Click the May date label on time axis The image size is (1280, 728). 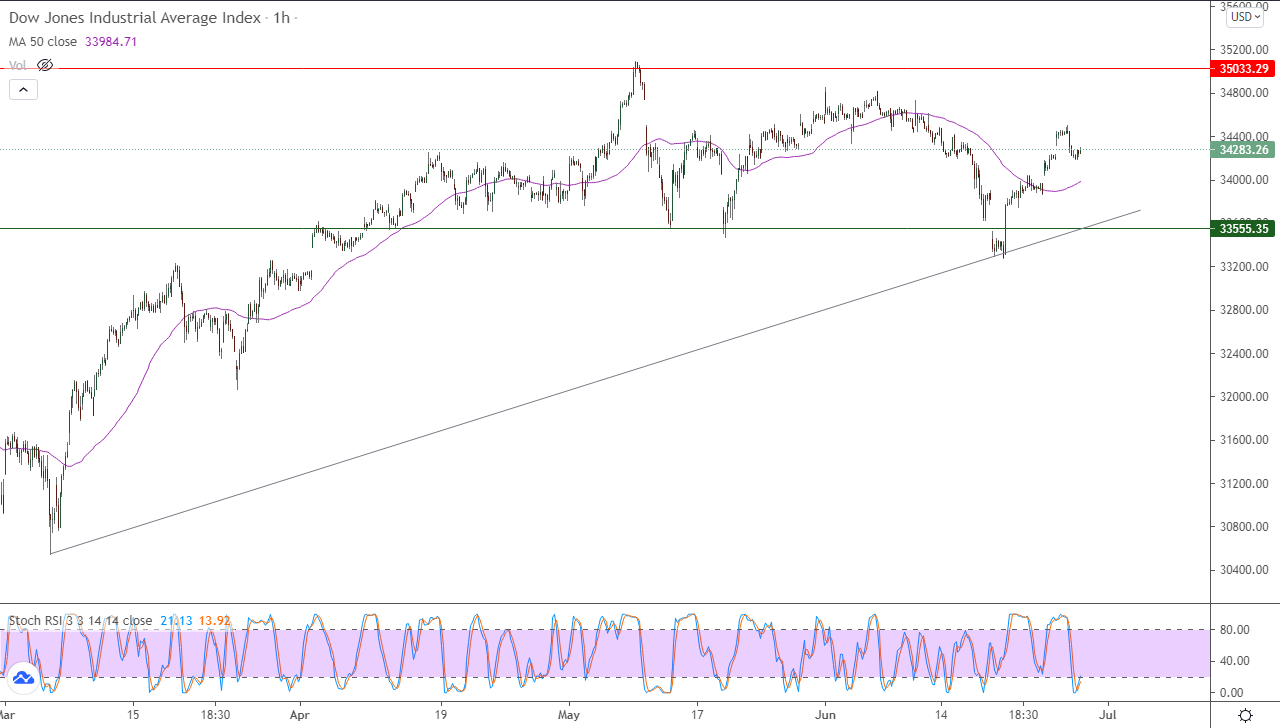(569, 715)
